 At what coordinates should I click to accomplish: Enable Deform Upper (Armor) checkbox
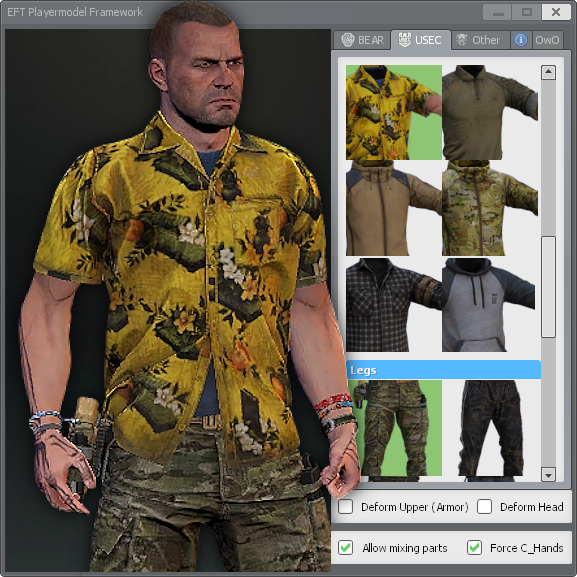click(346, 507)
